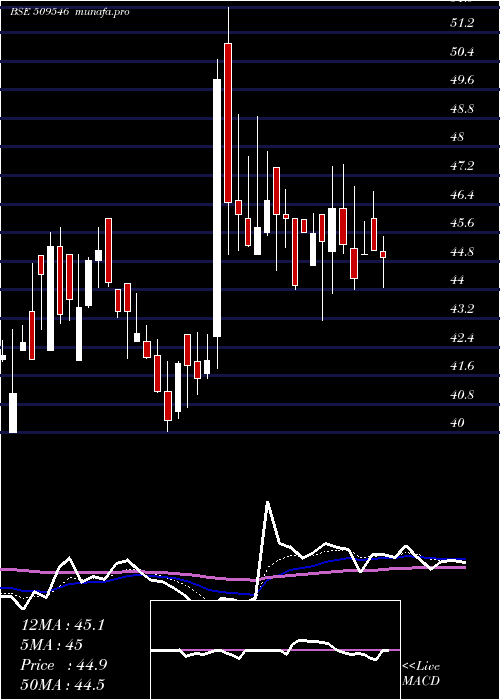Click the price axis label 46.4
Screen dimensions: 500x700
tap(462, 195)
